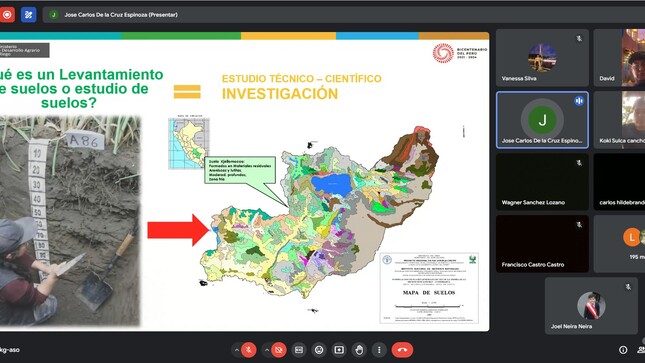The width and height of the screenshot is (645, 363).
Task: Unmute the microphone in the call controls
Action: [x=248, y=350]
